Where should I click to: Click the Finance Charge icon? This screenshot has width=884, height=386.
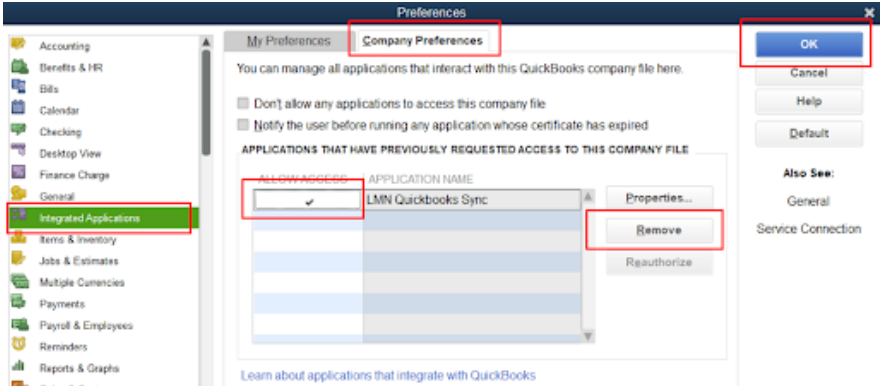[19, 173]
